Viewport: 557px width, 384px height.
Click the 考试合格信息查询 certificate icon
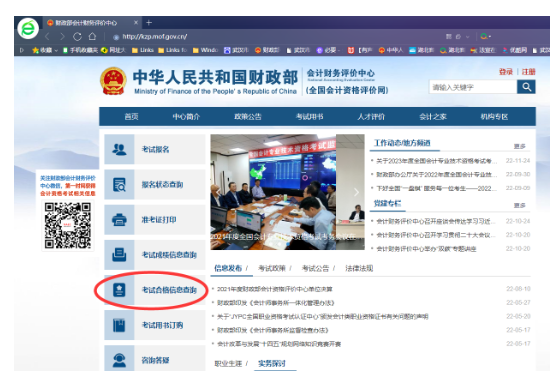(x=119, y=290)
